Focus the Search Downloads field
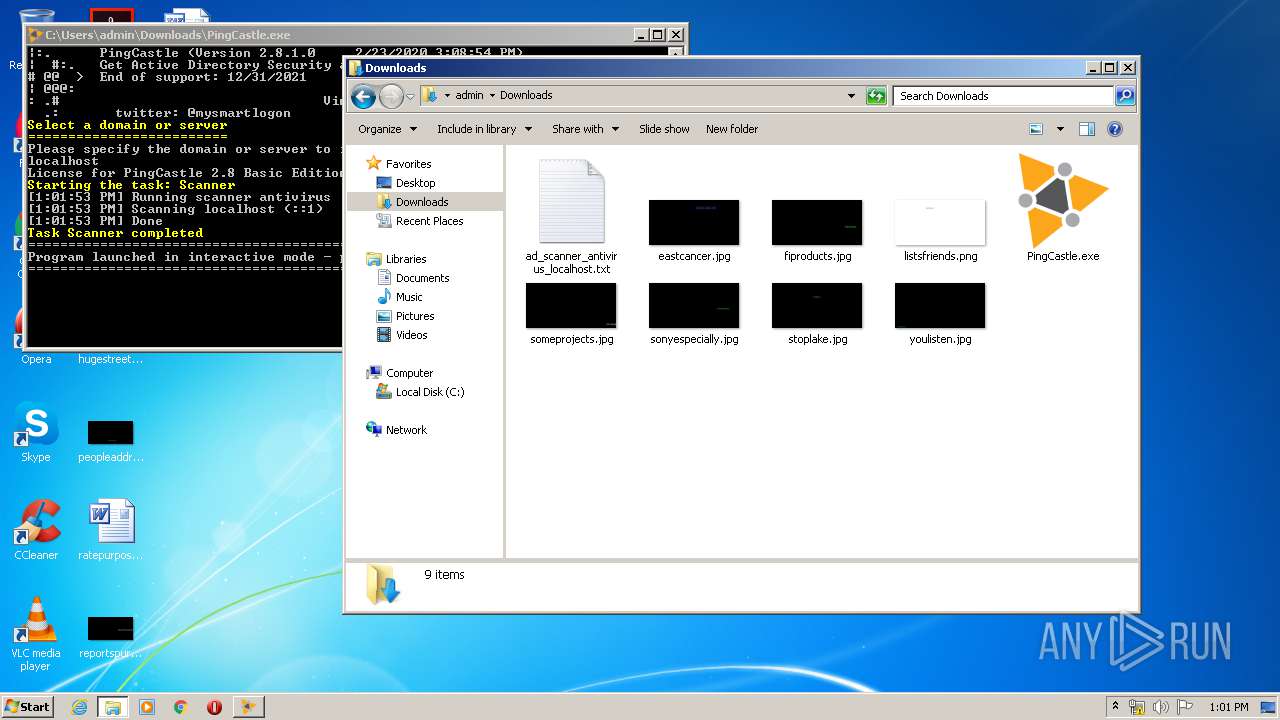Viewport: 1280px width, 720px height. pyautogui.click(x=1003, y=96)
